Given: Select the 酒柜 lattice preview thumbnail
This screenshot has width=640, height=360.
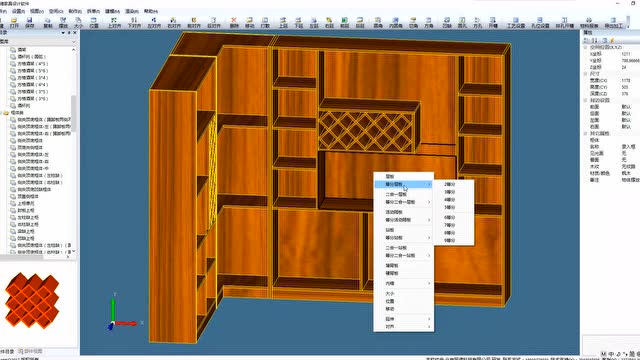Looking at the screenshot, I should pos(32,301).
